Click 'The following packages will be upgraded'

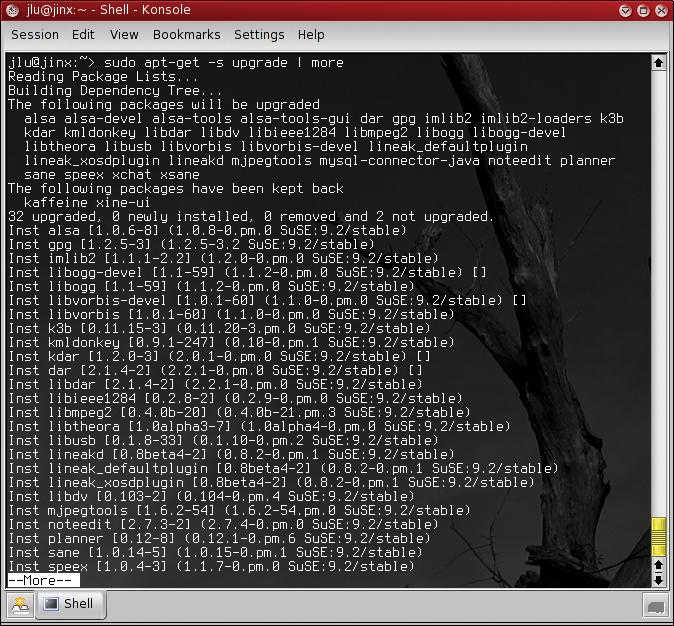tap(164, 105)
